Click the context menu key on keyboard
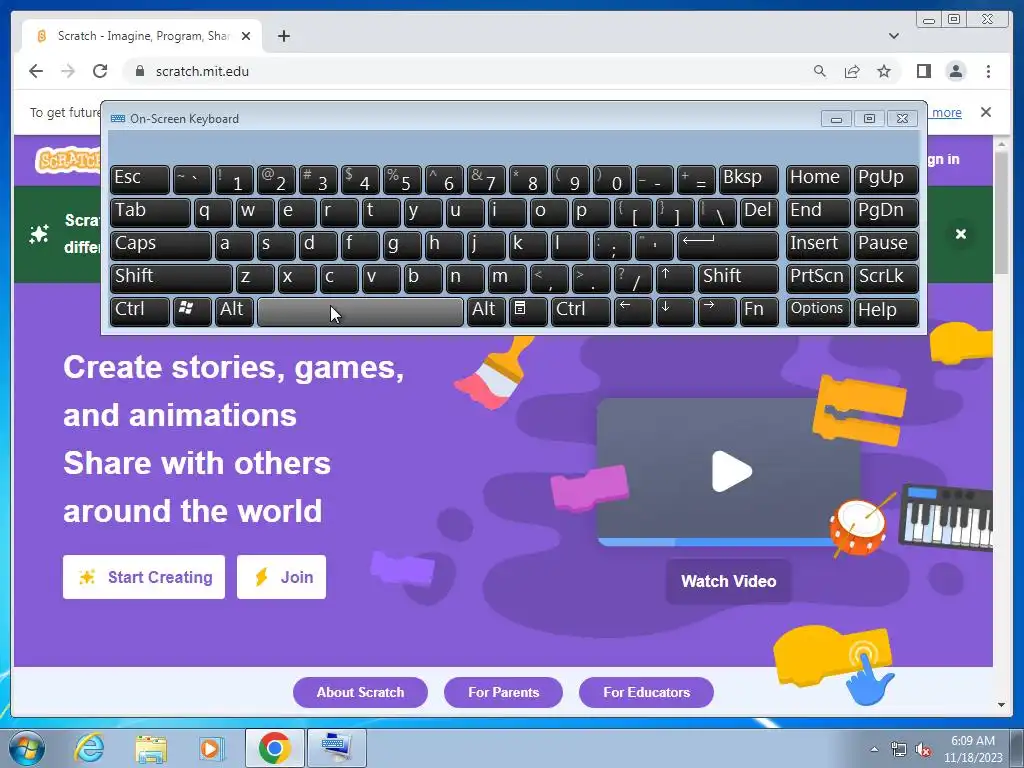The height and width of the screenshot is (768, 1024). 528,311
